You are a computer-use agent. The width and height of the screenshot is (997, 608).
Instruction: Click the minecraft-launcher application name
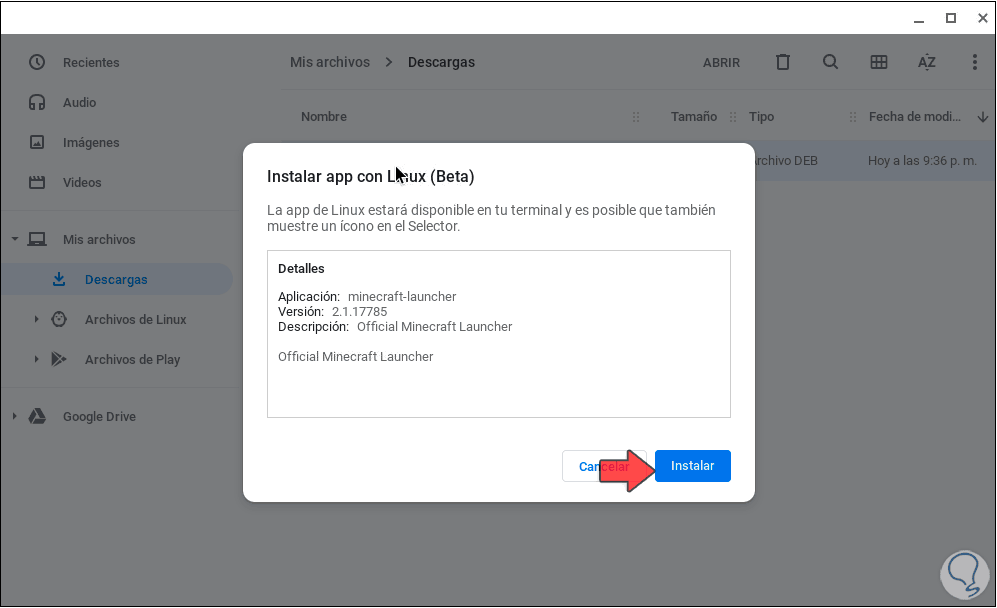[402, 296]
